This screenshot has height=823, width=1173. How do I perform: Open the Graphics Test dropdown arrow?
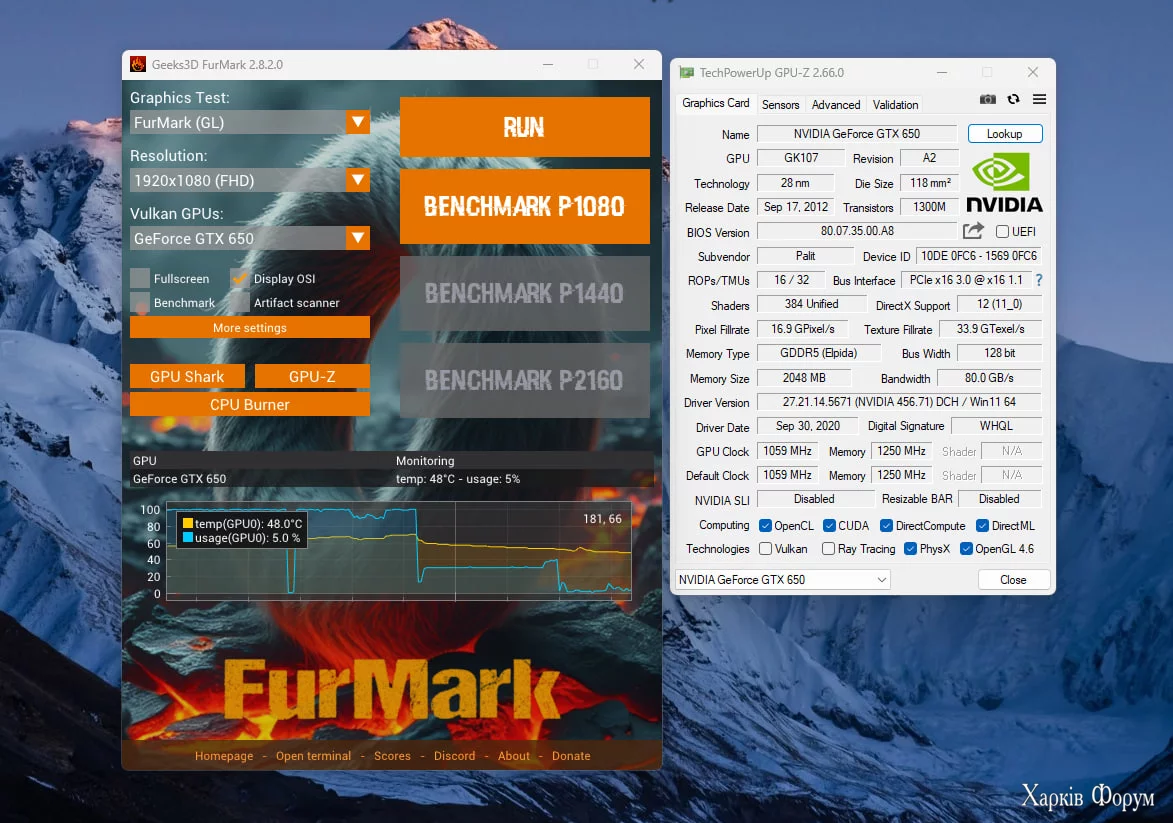click(358, 122)
